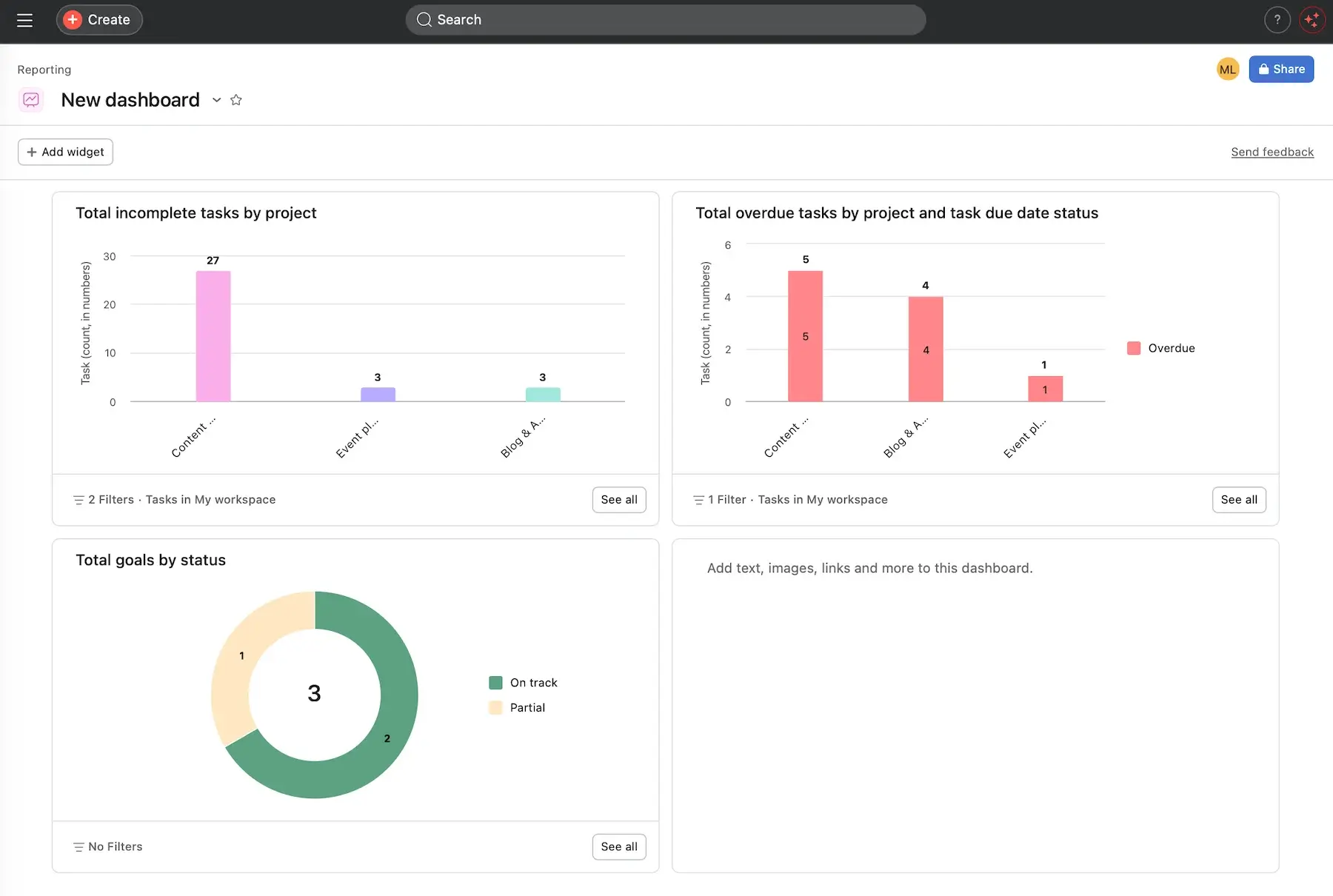
Task: Click Total overdue tasks widget title
Action: (x=897, y=213)
